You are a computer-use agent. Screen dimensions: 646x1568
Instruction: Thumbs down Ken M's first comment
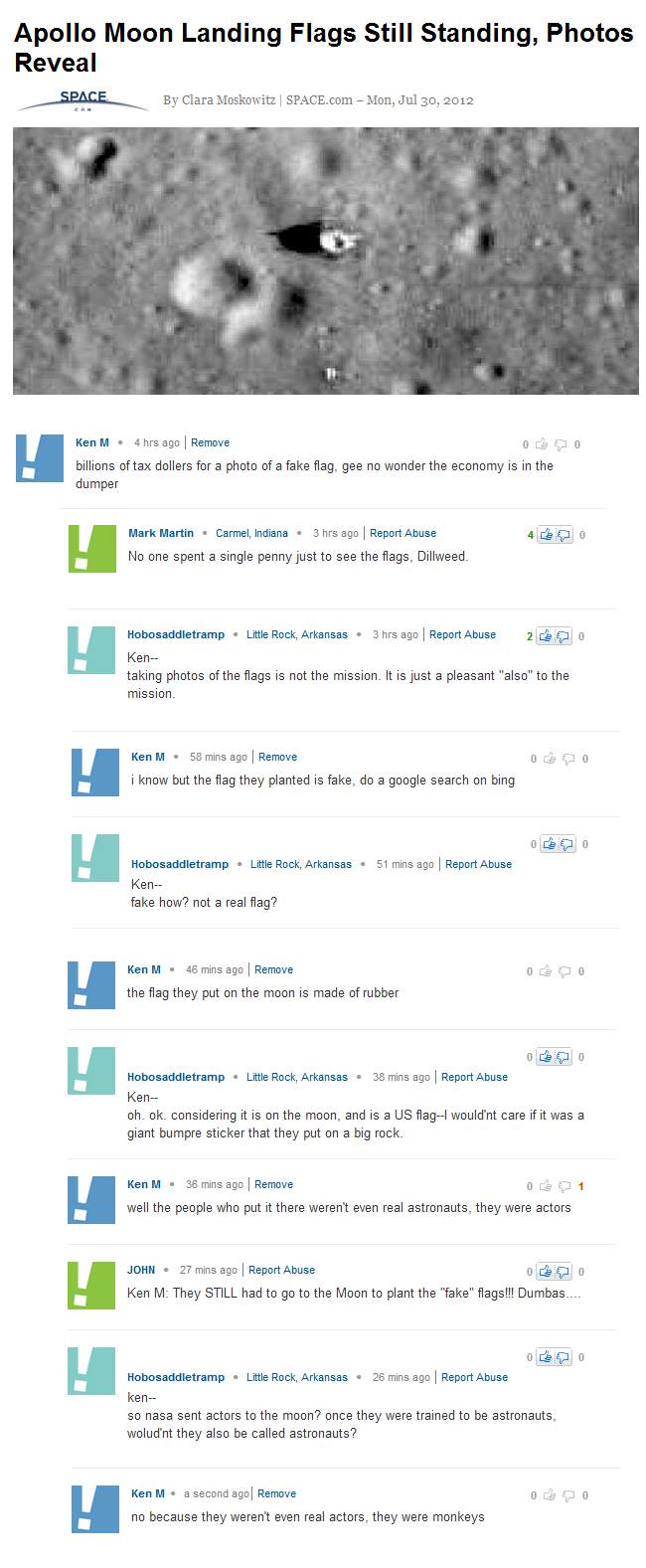point(560,444)
